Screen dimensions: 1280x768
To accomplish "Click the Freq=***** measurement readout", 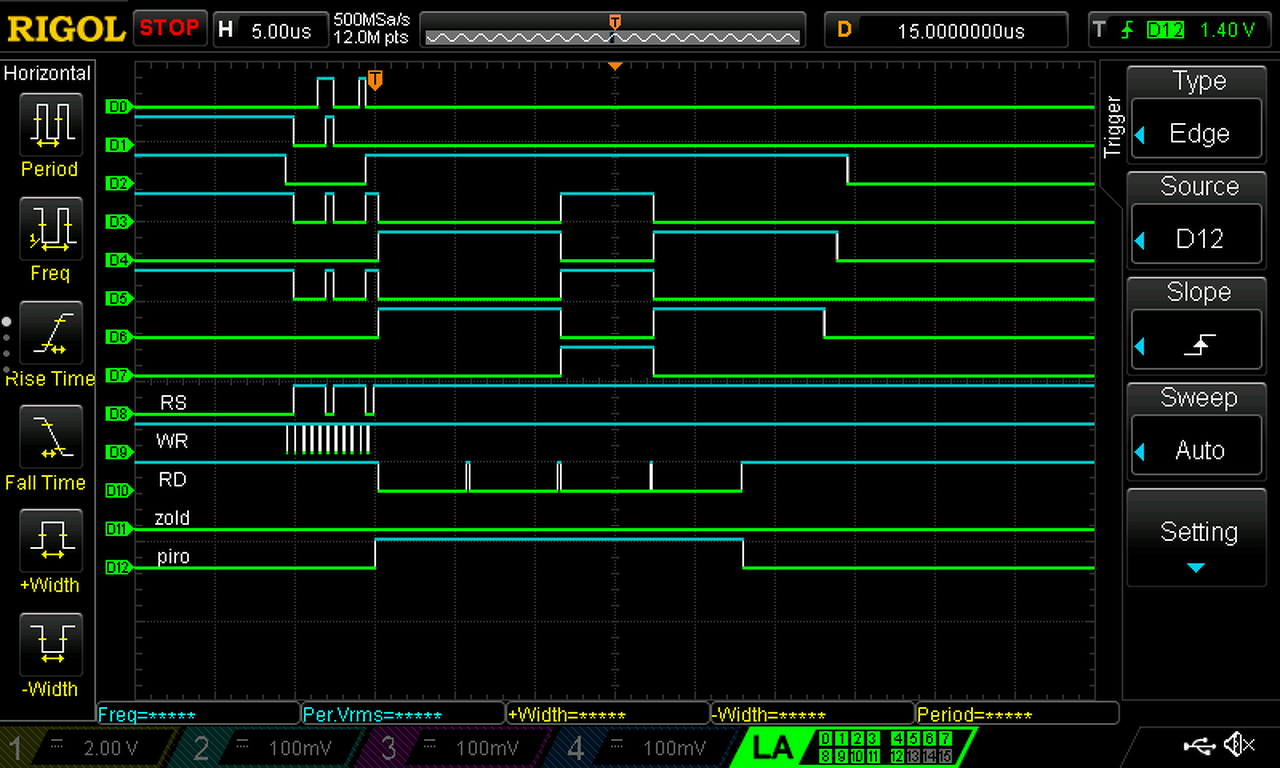I will [x=198, y=714].
